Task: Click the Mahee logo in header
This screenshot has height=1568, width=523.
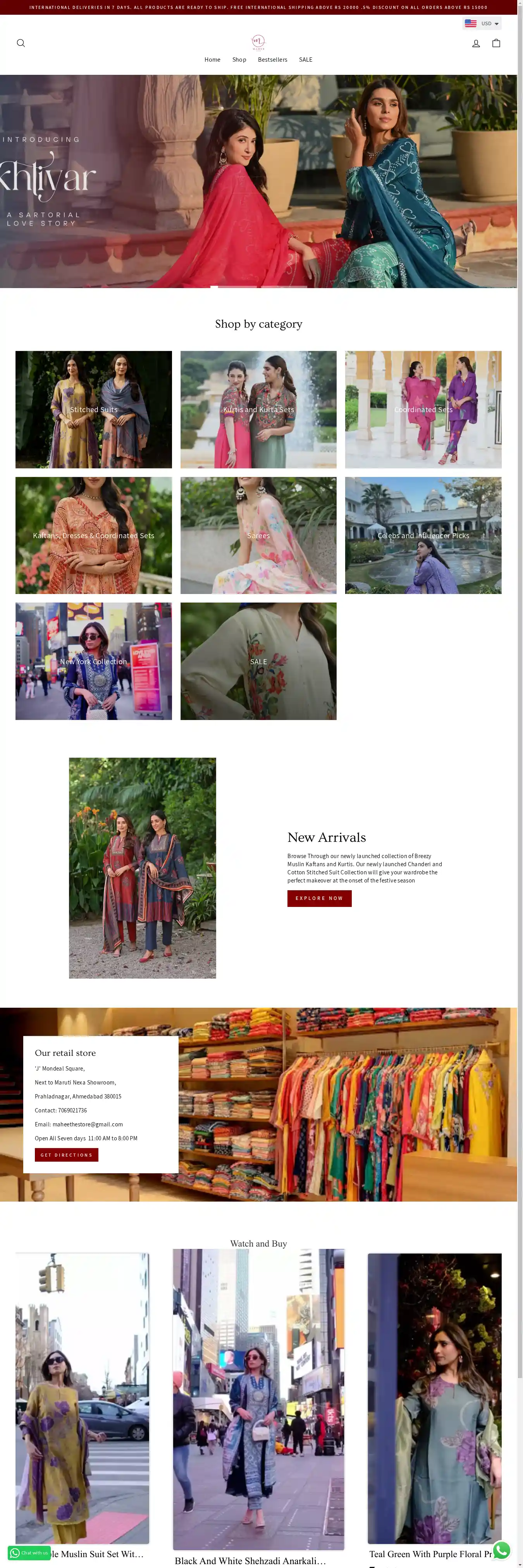Action: click(258, 42)
